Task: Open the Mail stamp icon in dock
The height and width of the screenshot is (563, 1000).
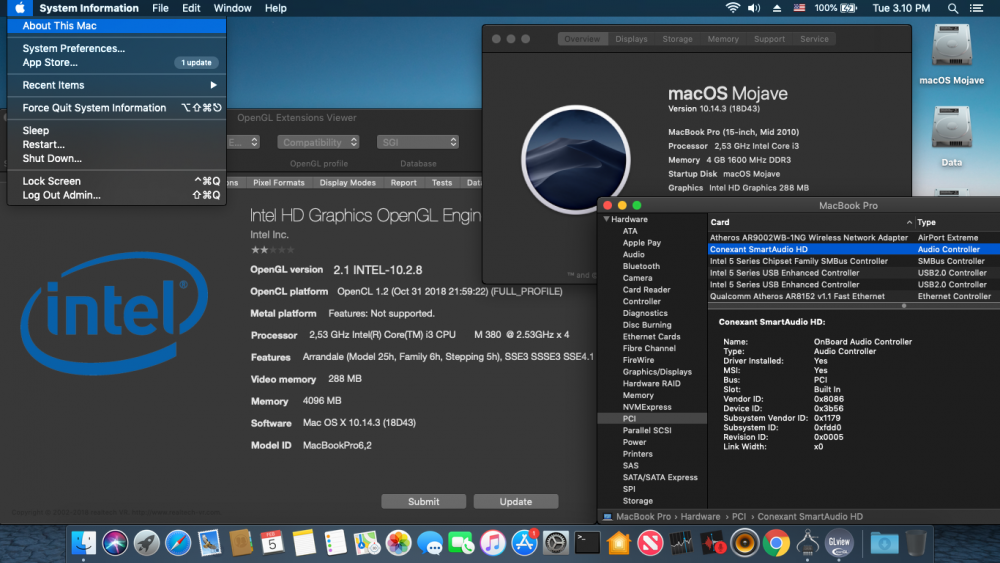Action: click(x=209, y=543)
